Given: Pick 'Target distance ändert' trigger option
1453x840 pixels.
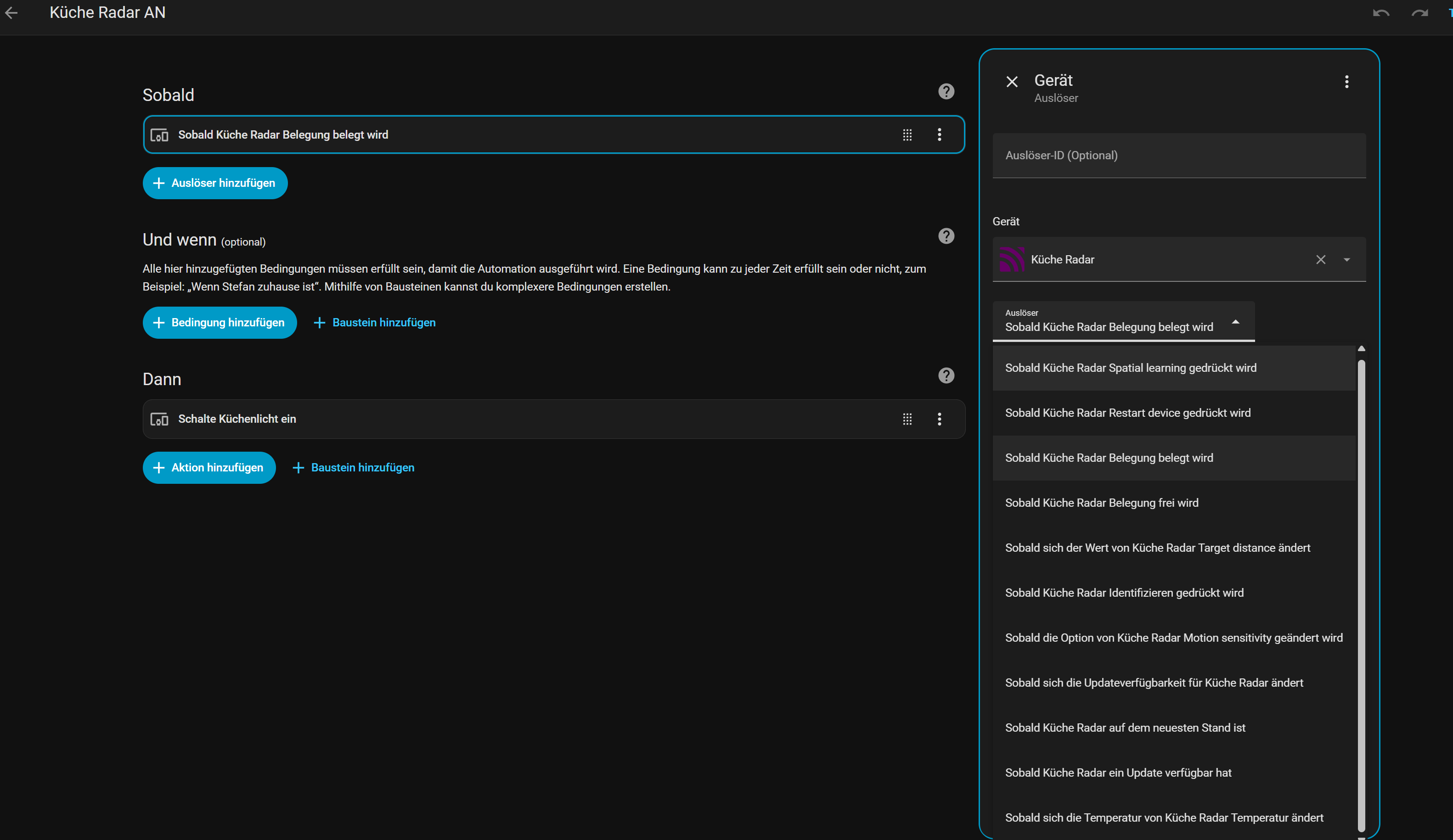Looking at the screenshot, I should point(1157,548).
